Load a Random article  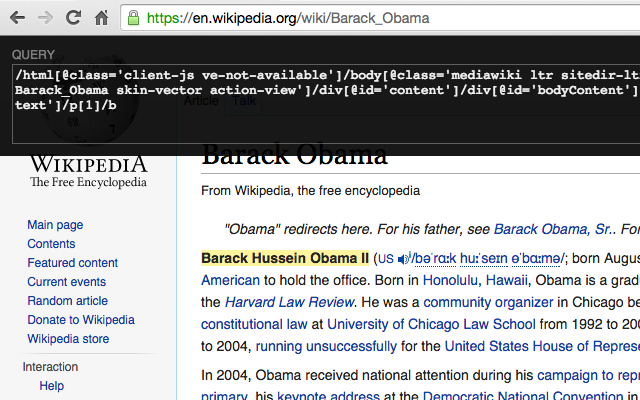tap(67, 301)
